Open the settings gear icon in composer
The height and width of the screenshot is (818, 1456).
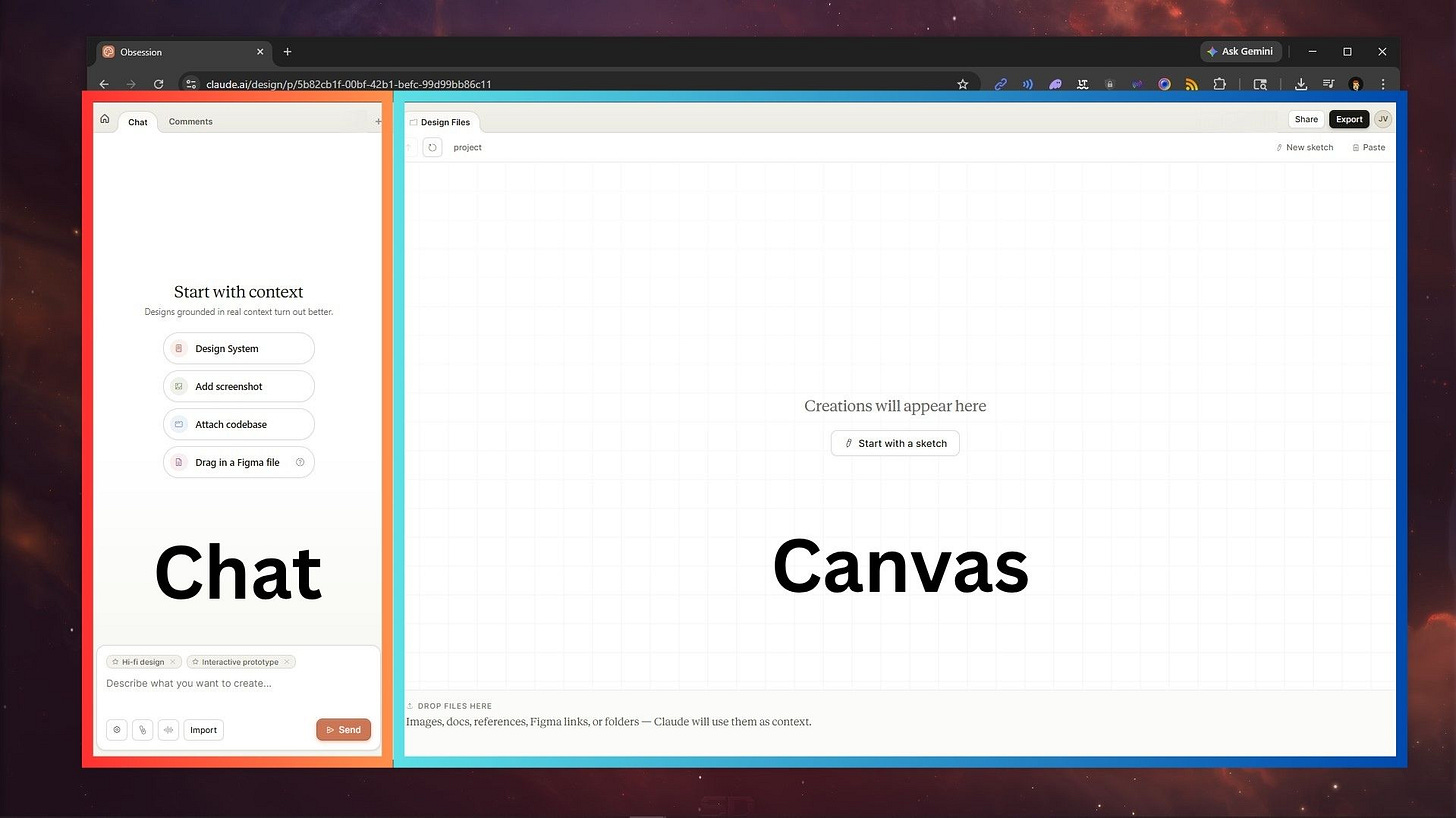[117, 730]
